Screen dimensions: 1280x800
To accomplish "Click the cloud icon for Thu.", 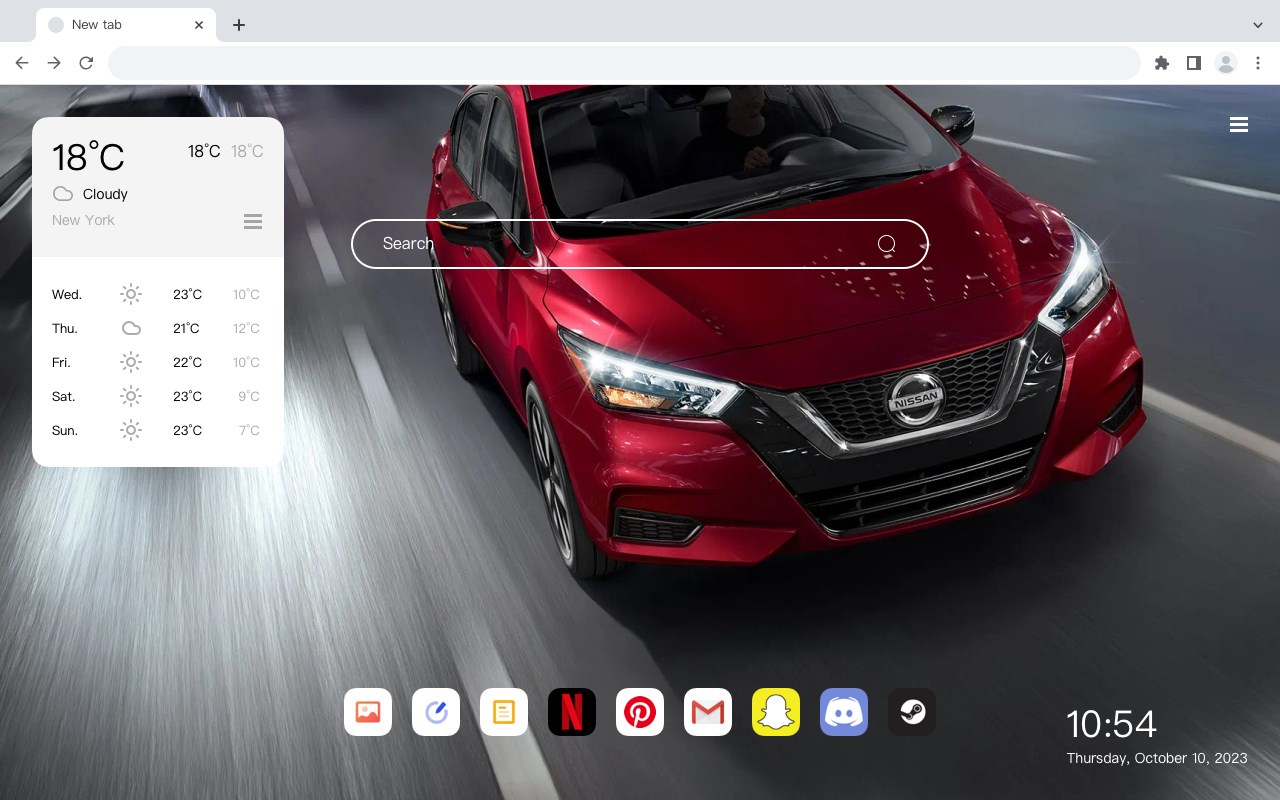I will [131, 328].
